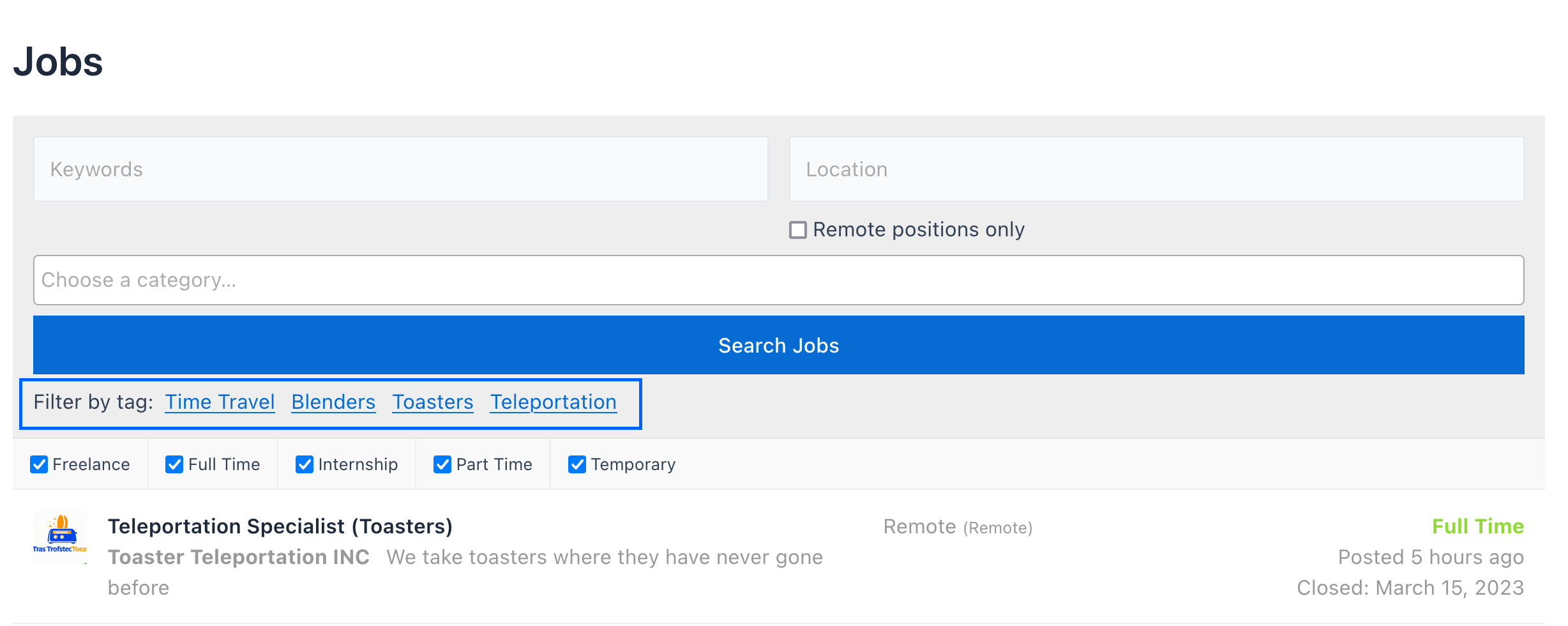1568x626 pixels.
Task: Click the Toaster Teleportation company logo
Action: (61, 538)
